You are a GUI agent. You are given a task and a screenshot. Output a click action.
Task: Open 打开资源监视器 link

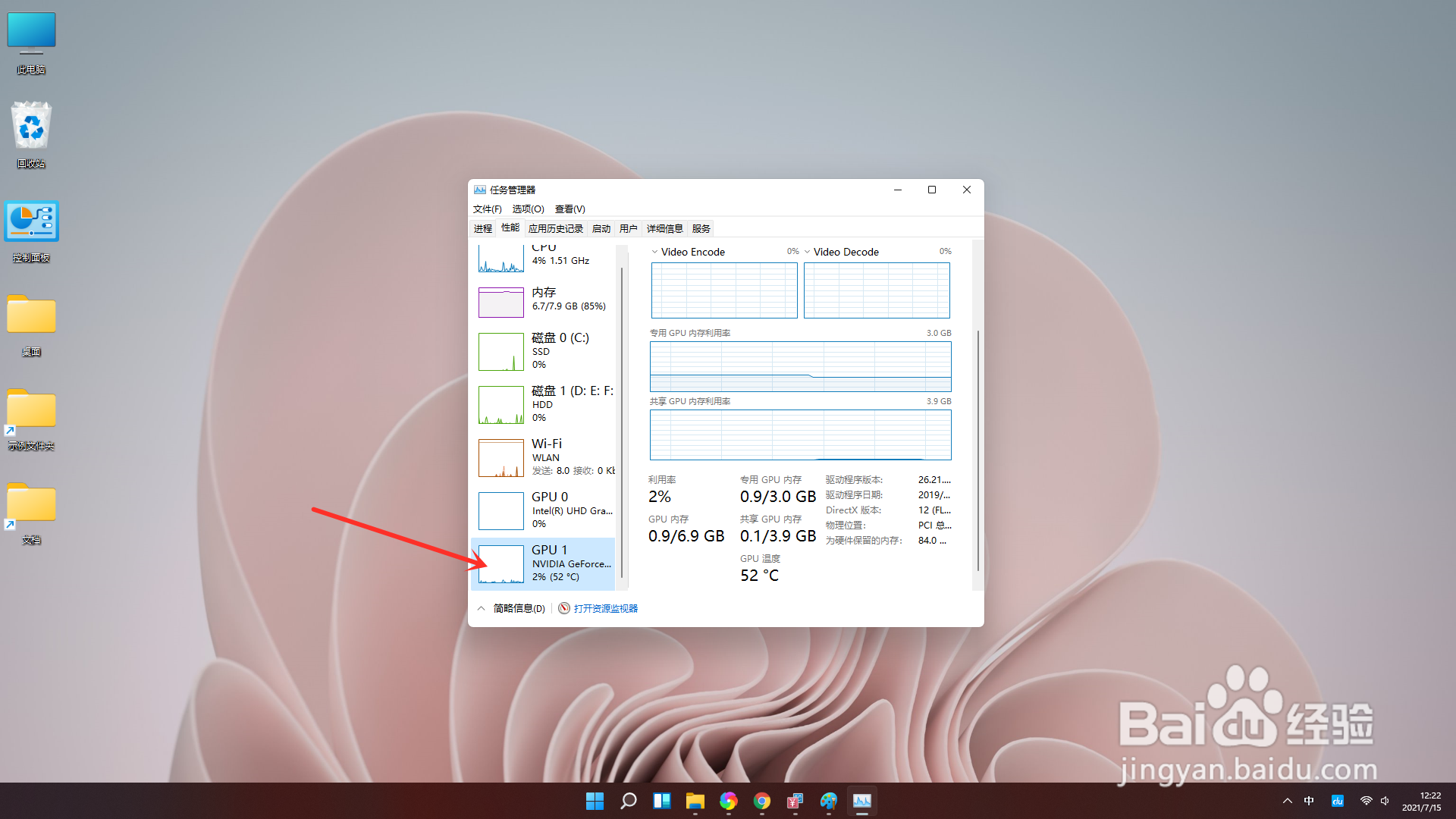point(606,608)
